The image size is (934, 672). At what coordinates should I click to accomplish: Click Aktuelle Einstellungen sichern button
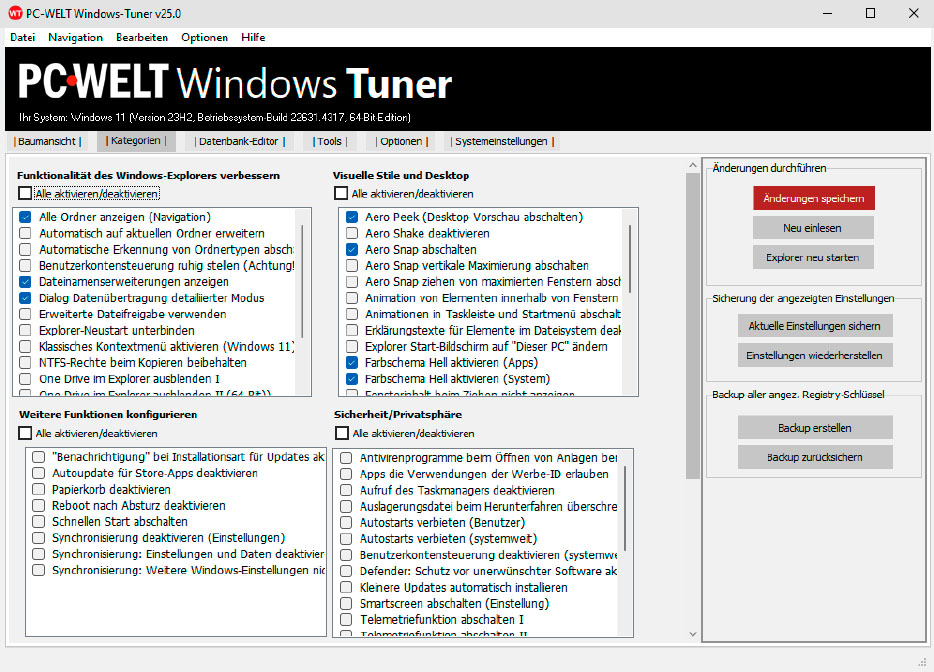point(814,326)
